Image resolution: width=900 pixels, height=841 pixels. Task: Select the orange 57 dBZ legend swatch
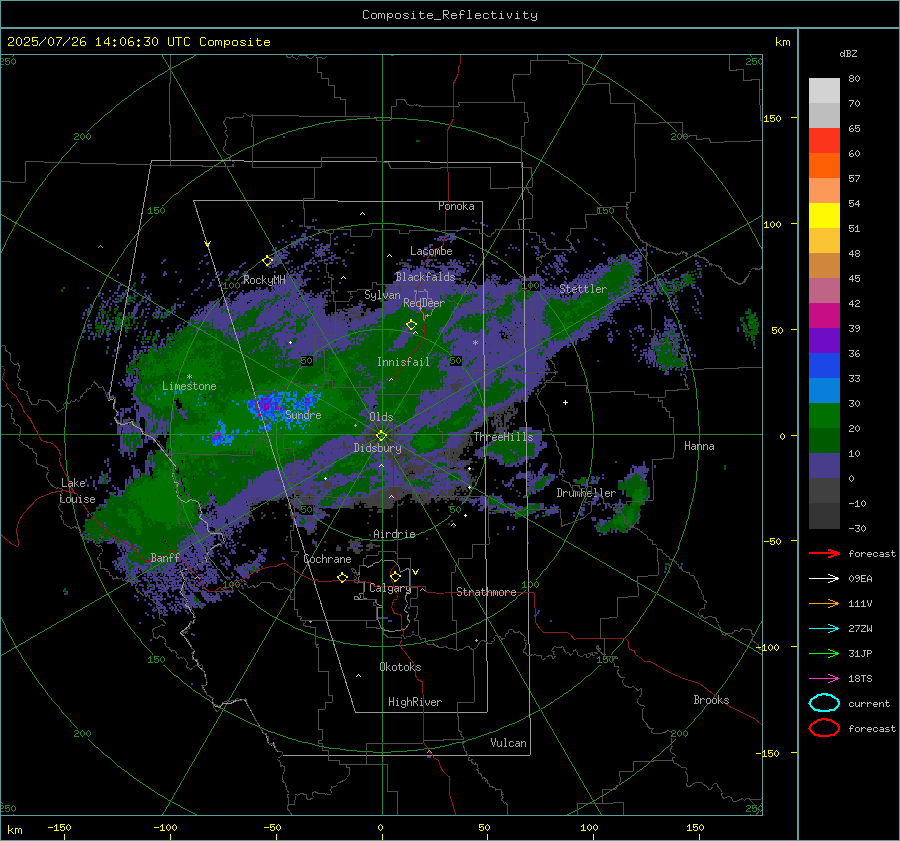[x=824, y=165]
